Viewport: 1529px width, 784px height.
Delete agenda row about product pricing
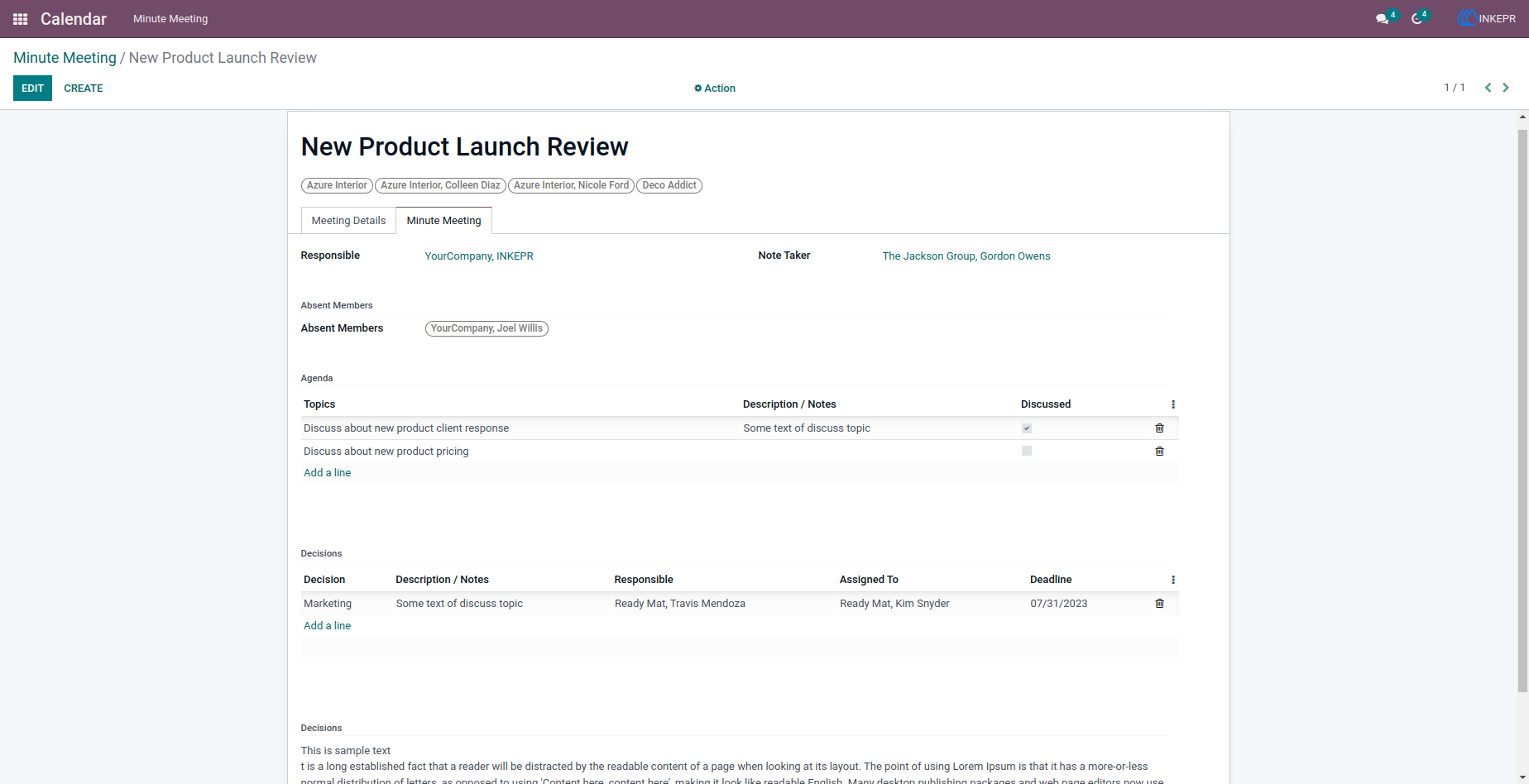point(1159,452)
